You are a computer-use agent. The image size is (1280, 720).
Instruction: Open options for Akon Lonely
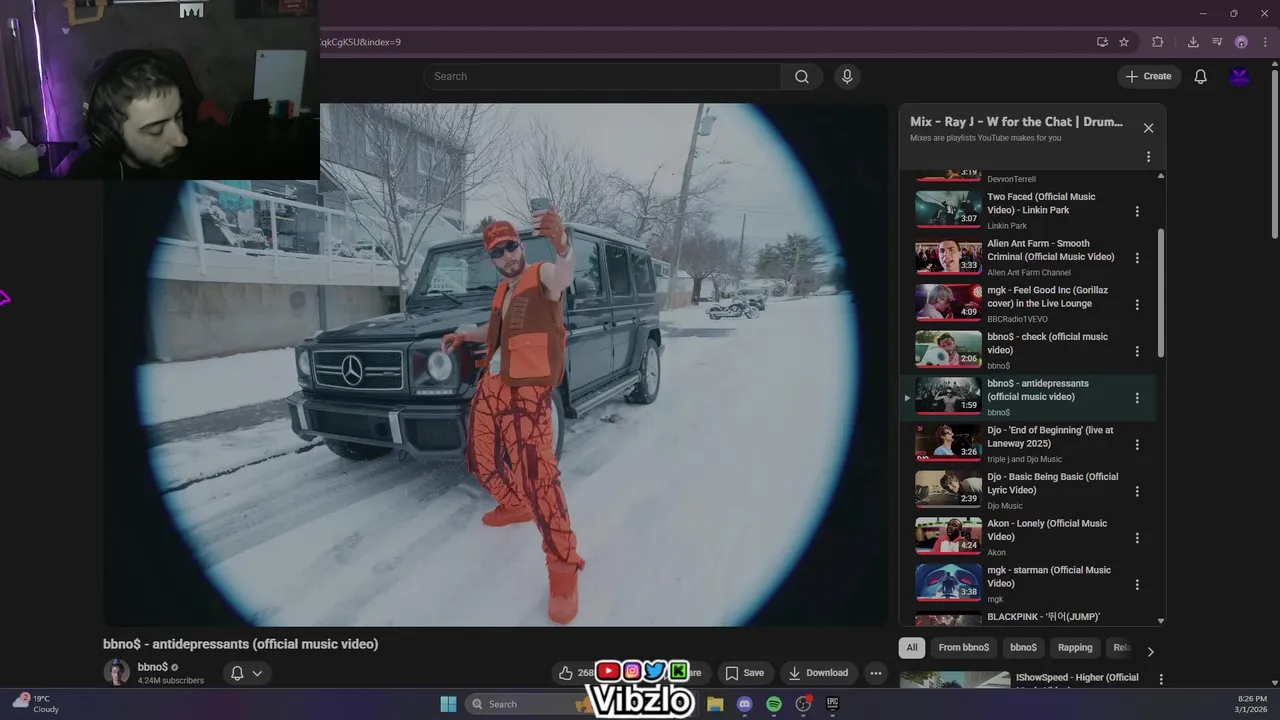(1137, 538)
